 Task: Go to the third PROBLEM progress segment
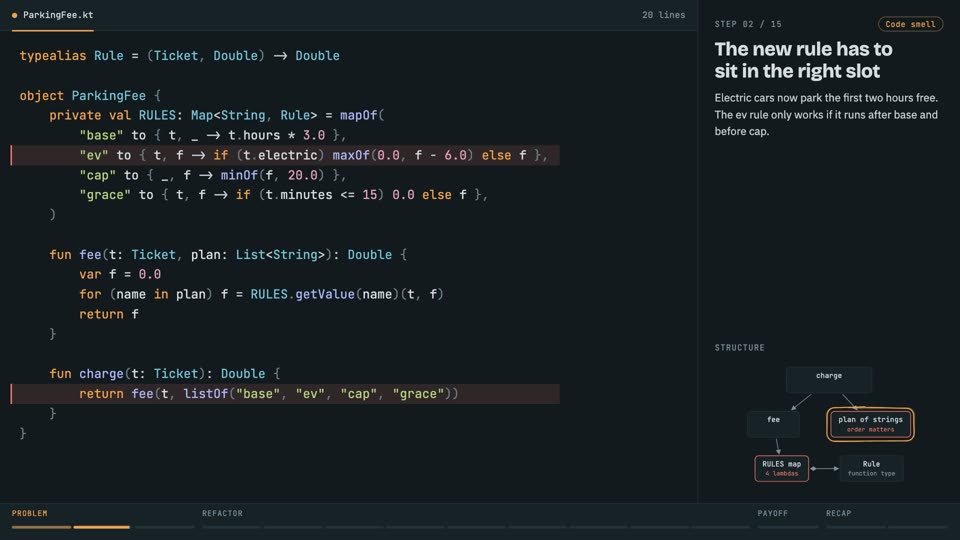point(164,527)
